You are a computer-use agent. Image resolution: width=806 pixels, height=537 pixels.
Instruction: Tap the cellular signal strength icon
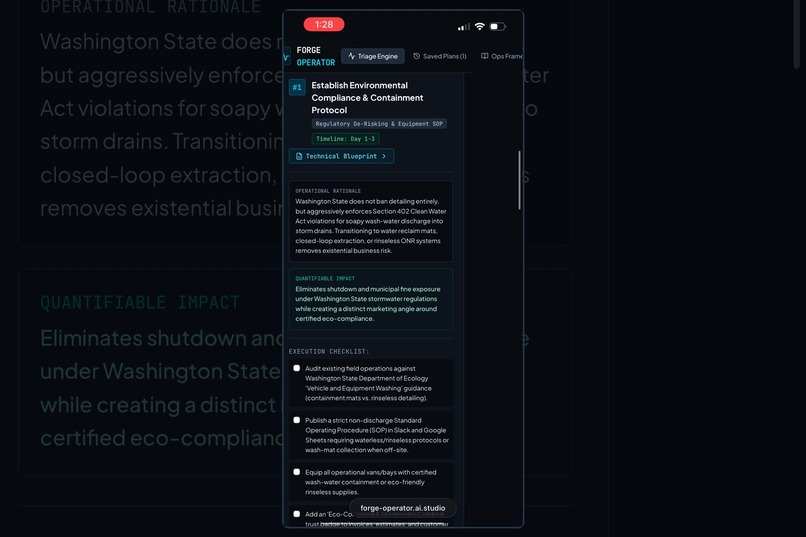(463, 27)
